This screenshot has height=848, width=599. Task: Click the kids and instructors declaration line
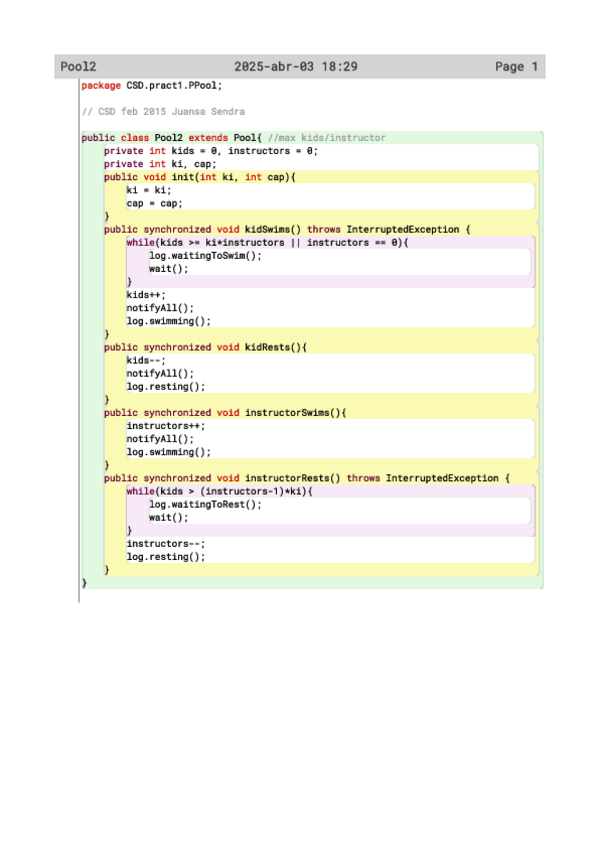click(x=211, y=151)
